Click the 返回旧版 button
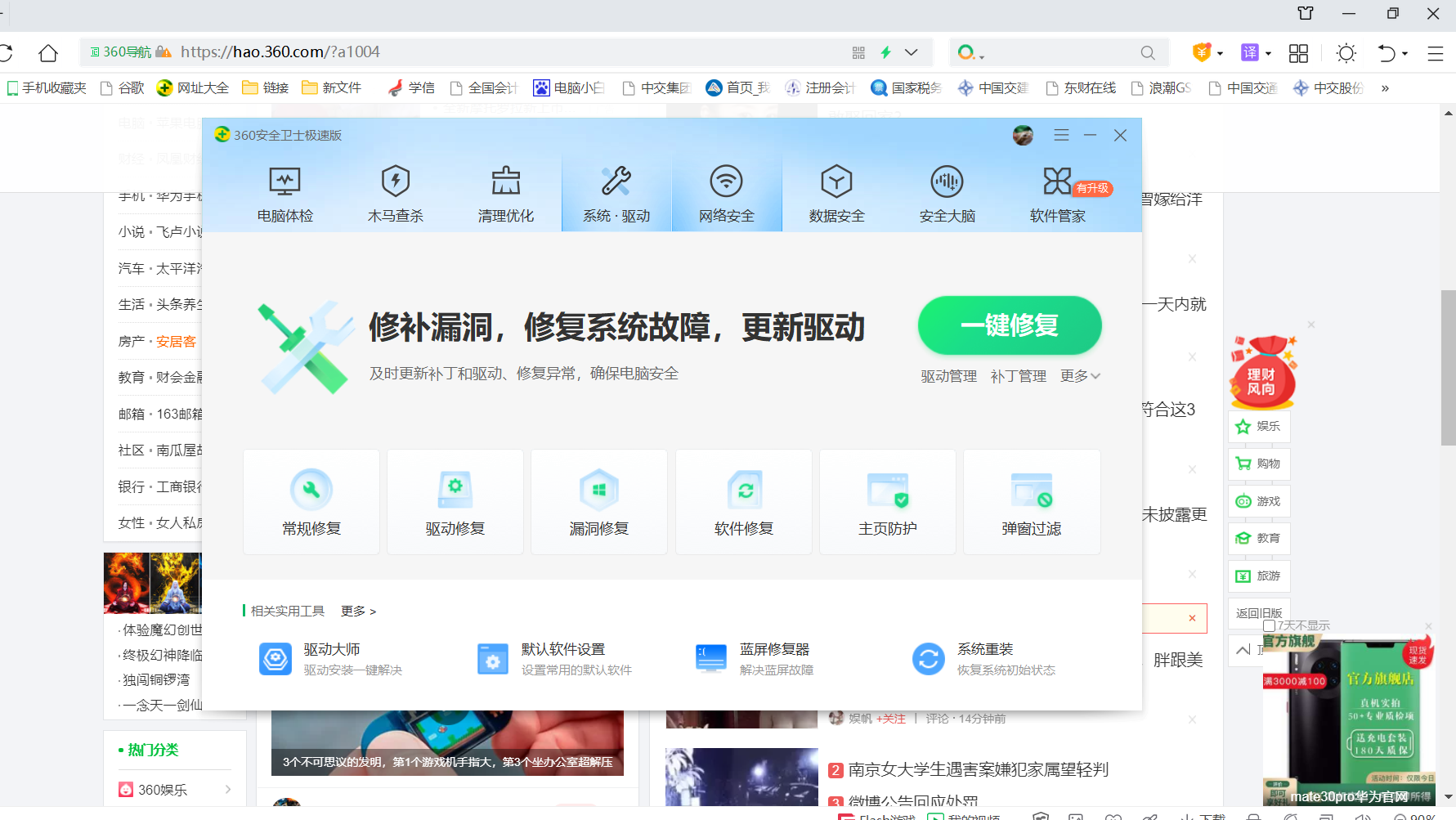Screen dimensions: 1456x820 coord(1259,613)
